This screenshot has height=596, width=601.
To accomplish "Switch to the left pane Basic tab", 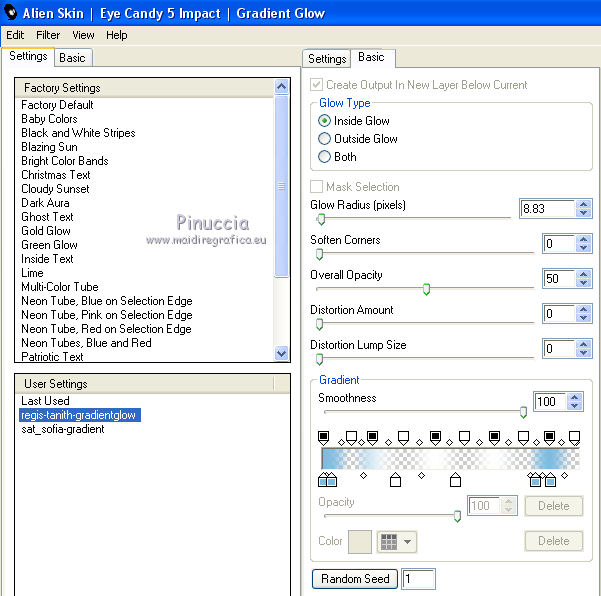I will tap(73, 58).
